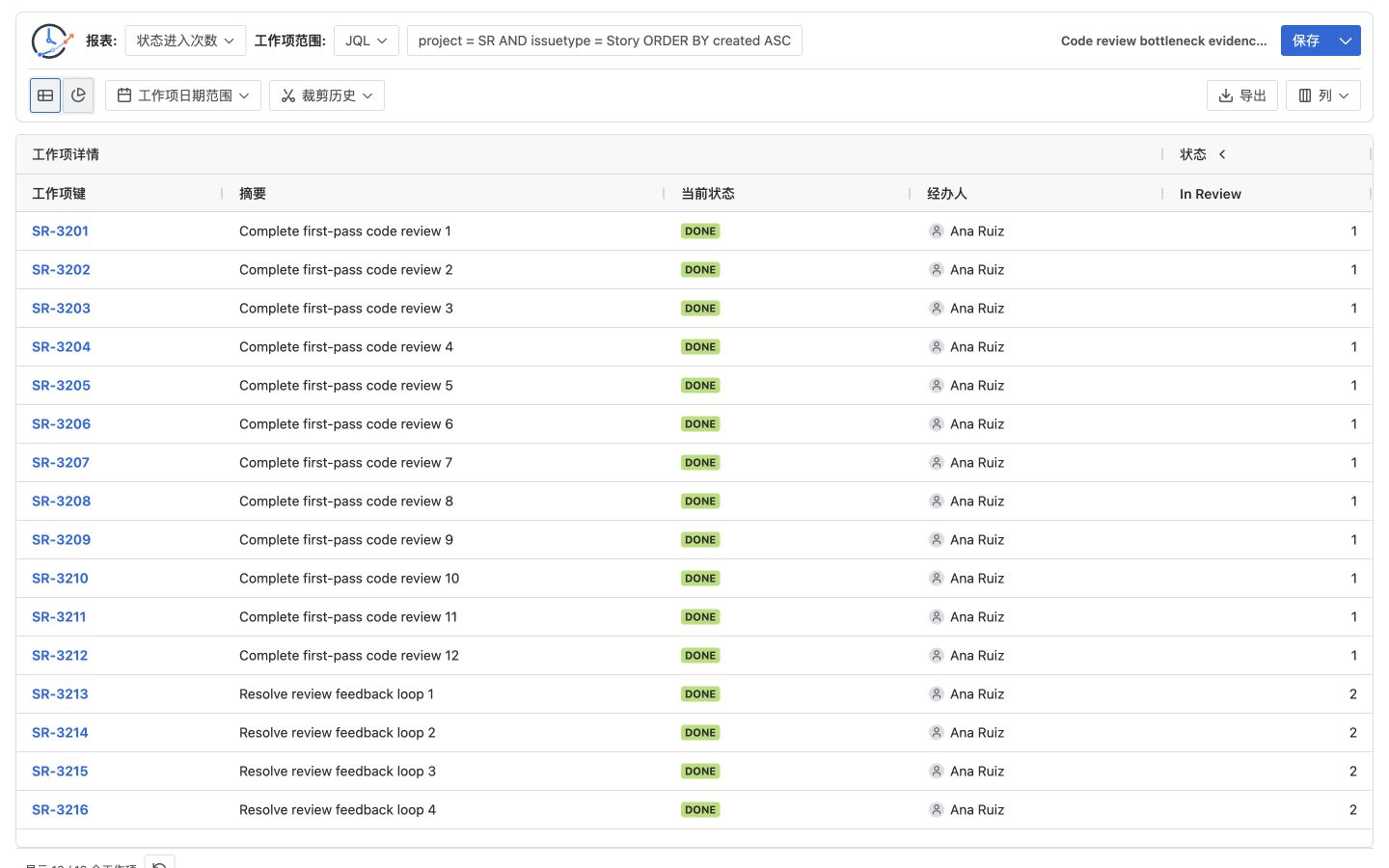Click the 导出 export button

(x=1242, y=95)
